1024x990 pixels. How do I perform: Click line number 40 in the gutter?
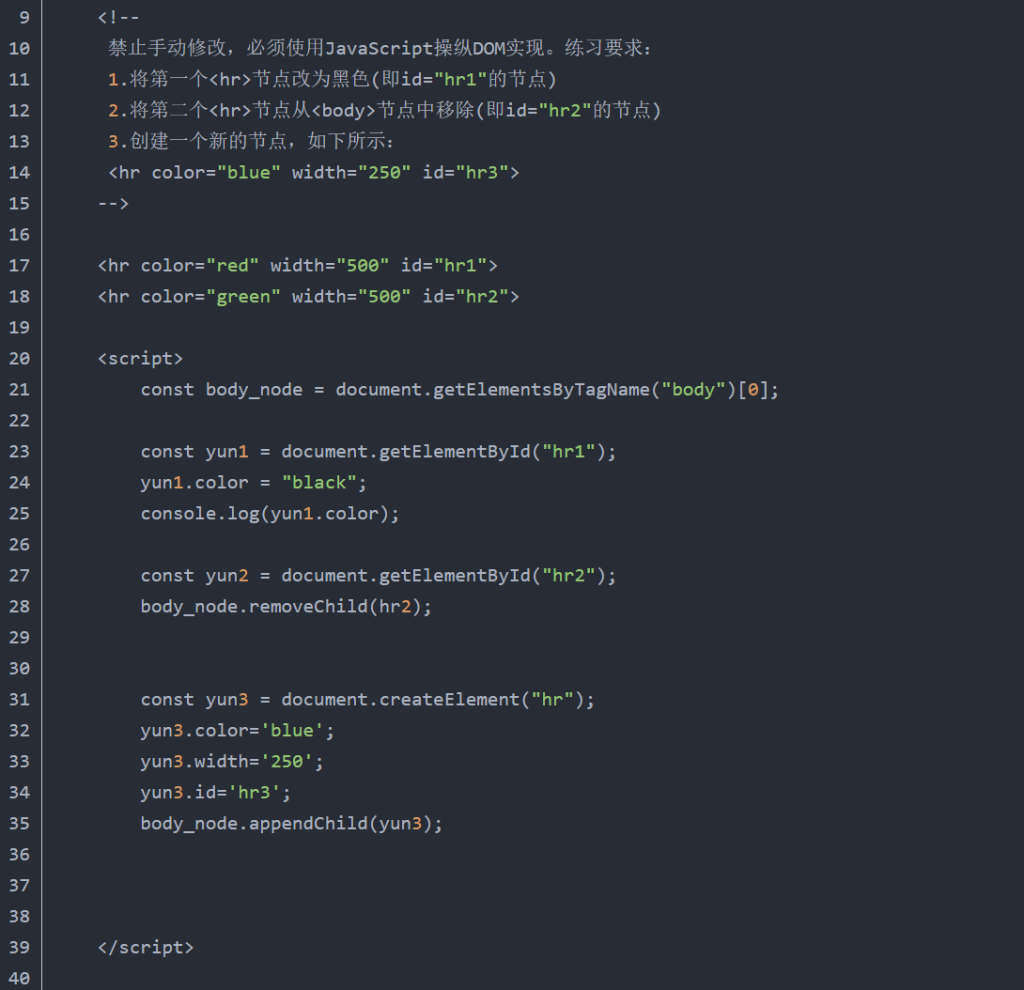tap(19, 978)
